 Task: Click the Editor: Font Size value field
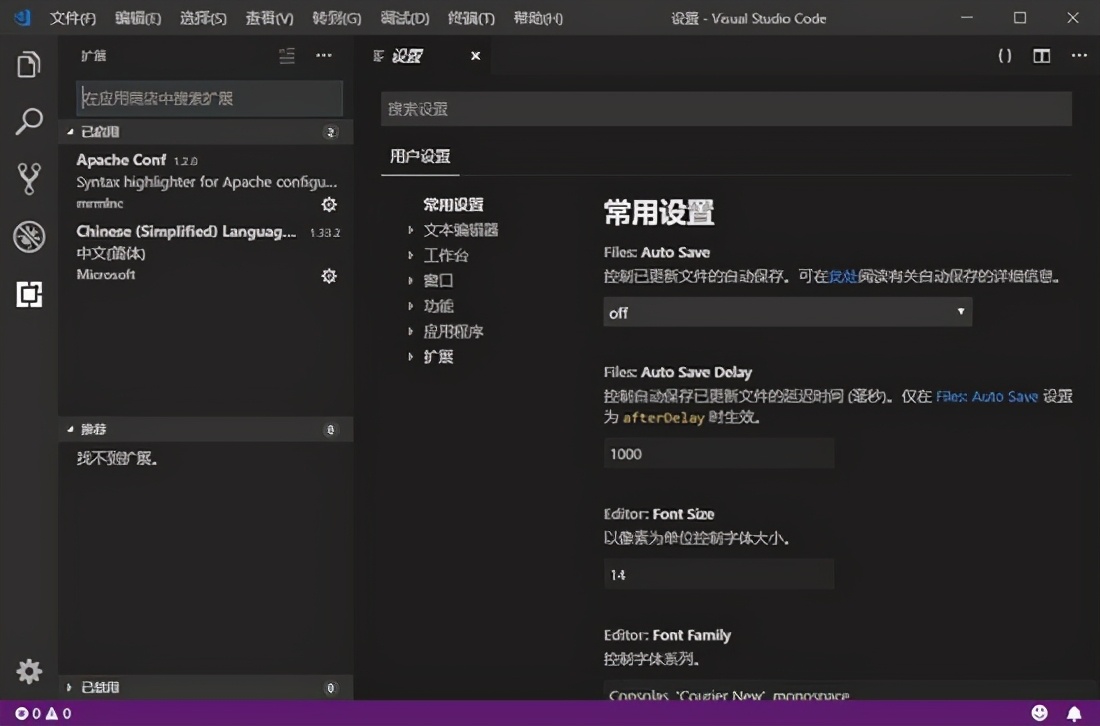point(718,573)
